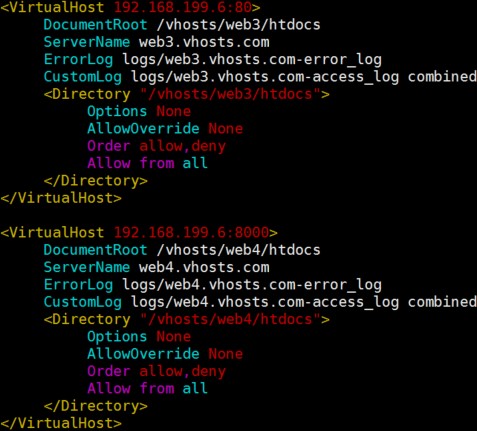Image resolution: width=477 pixels, height=431 pixels.
Task: Click the quoted "/vhosts/web4/htdocs" Directory path
Action: (x=230, y=320)
